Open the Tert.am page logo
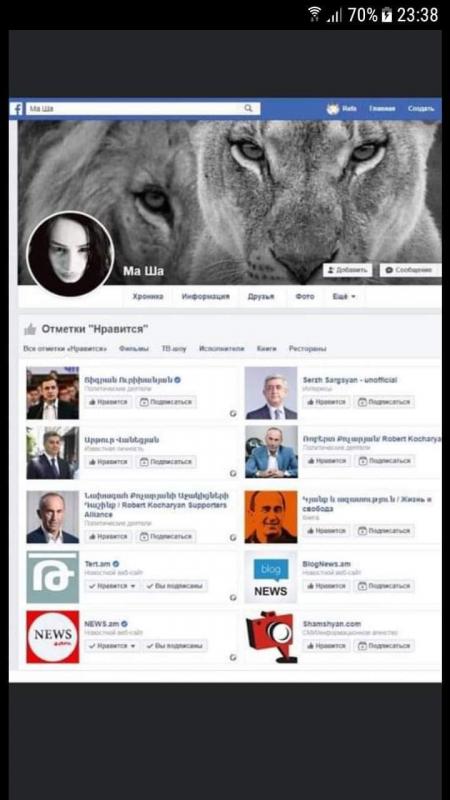The height and width of the screenshot is (800, 450). (x=53, y=577)
